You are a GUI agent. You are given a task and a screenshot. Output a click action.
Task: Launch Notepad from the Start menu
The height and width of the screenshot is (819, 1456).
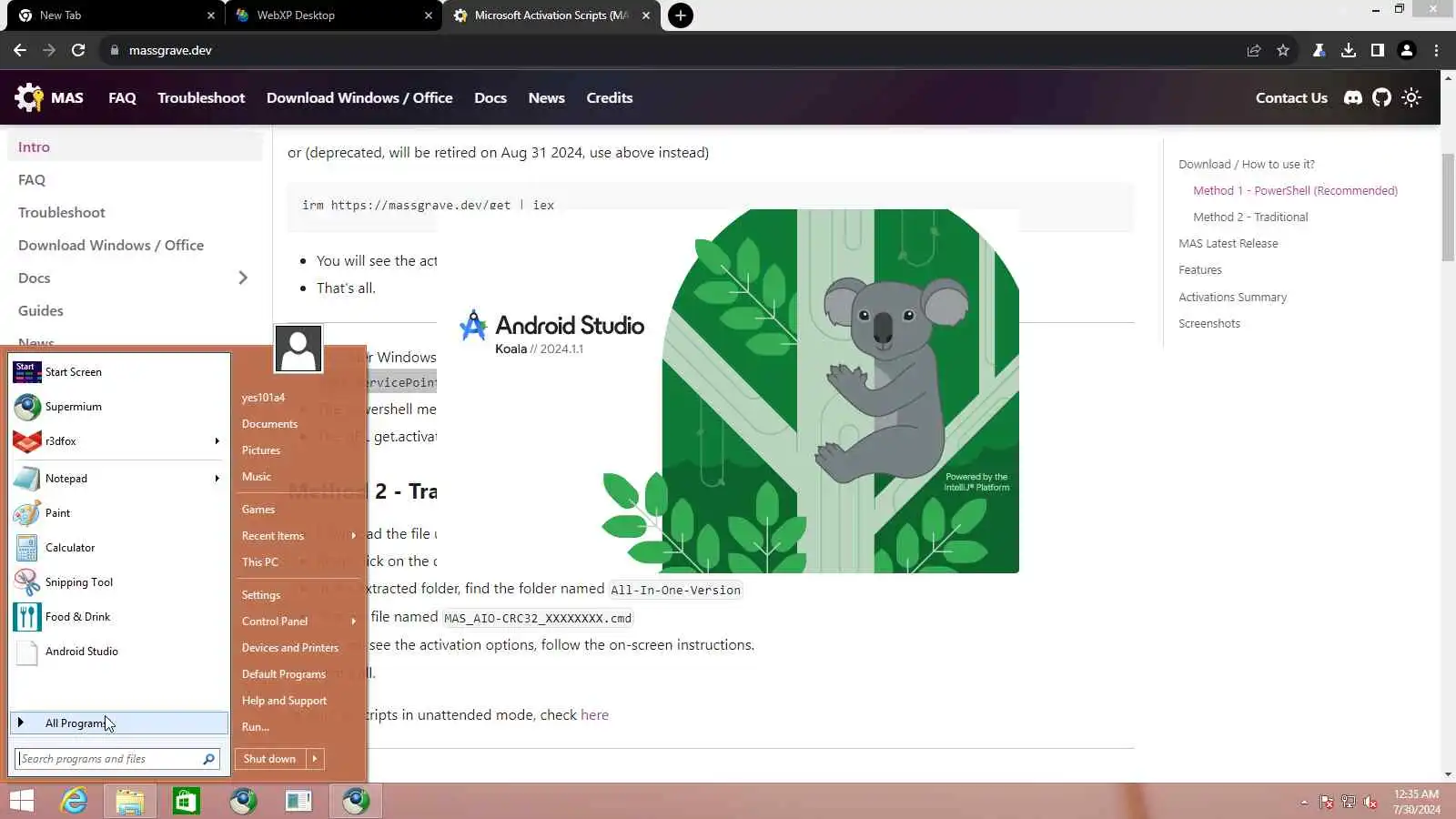[x=118, y=479]
